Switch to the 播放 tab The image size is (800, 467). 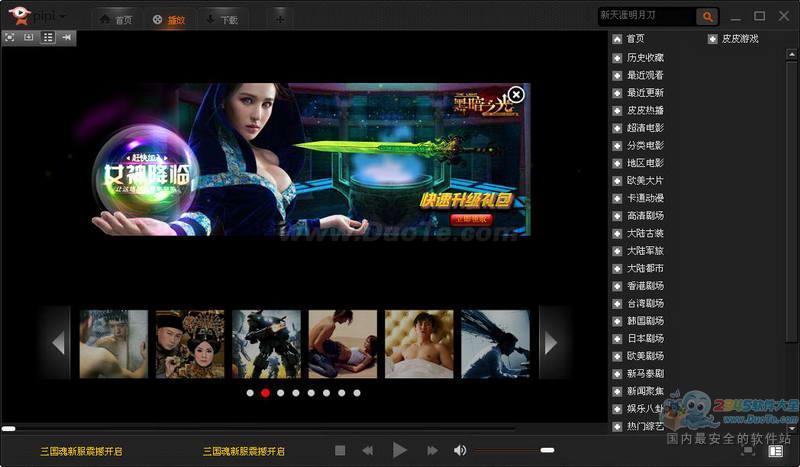(169, 20)
